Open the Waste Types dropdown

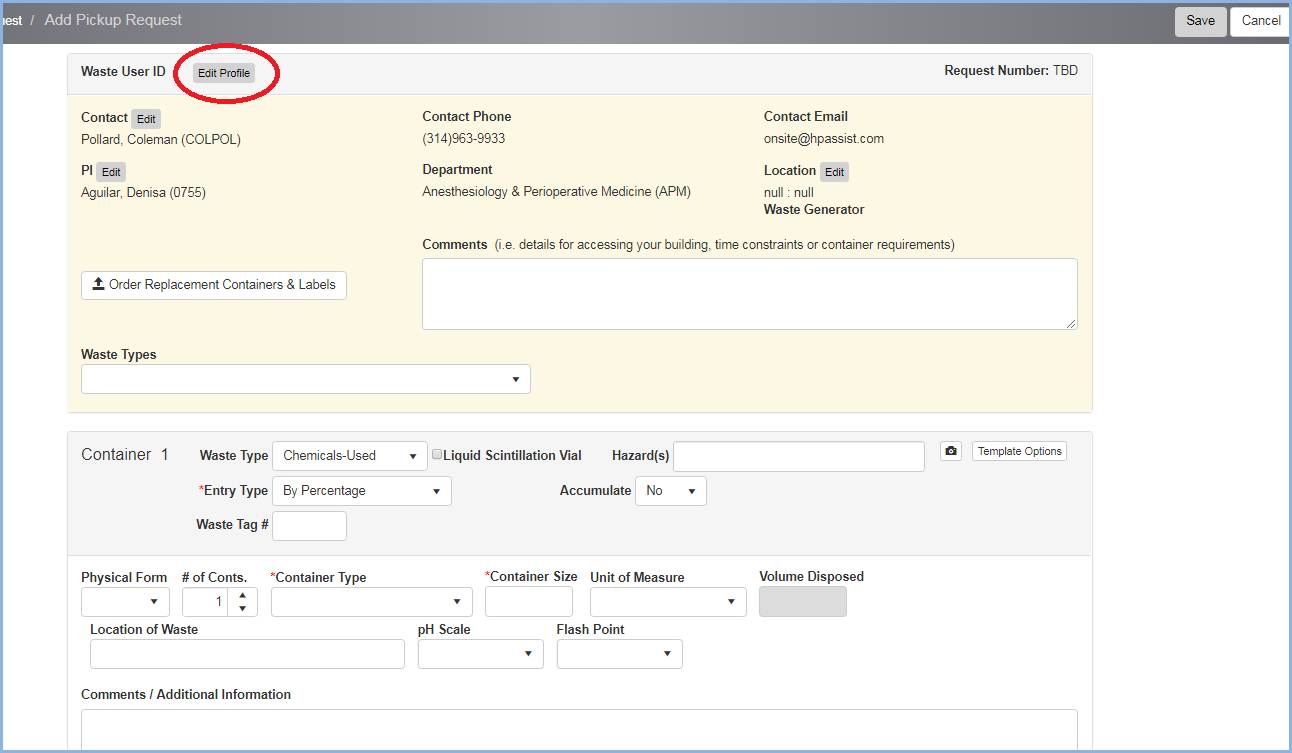coord(305,379)
